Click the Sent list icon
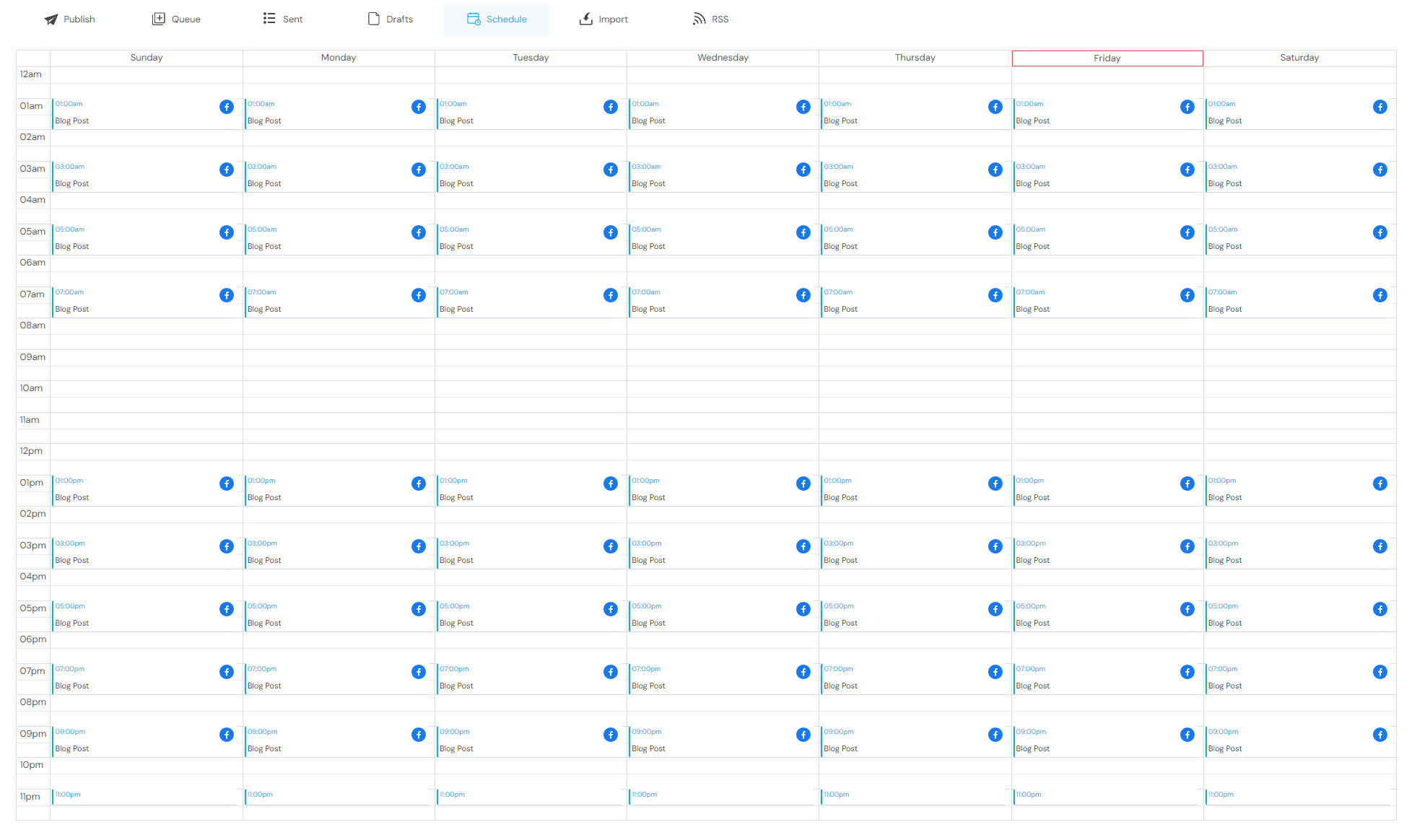 pyautogui.click(x=269, y=19)
